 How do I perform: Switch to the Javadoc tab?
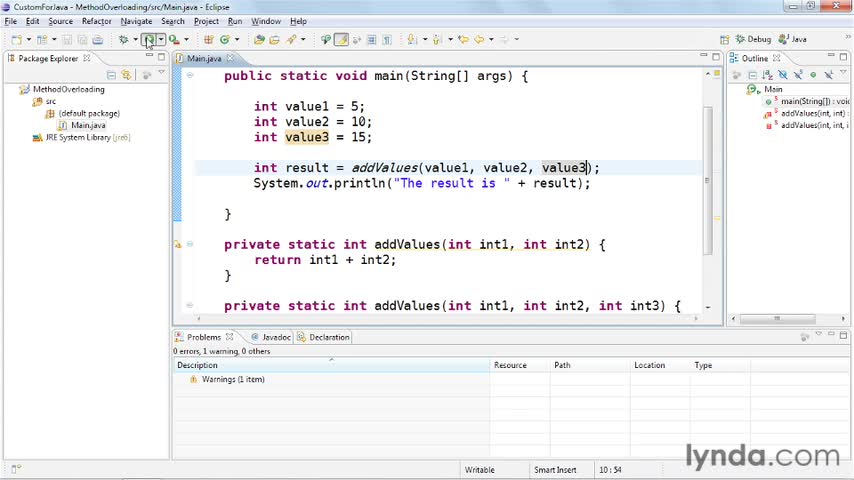(271, 337)
